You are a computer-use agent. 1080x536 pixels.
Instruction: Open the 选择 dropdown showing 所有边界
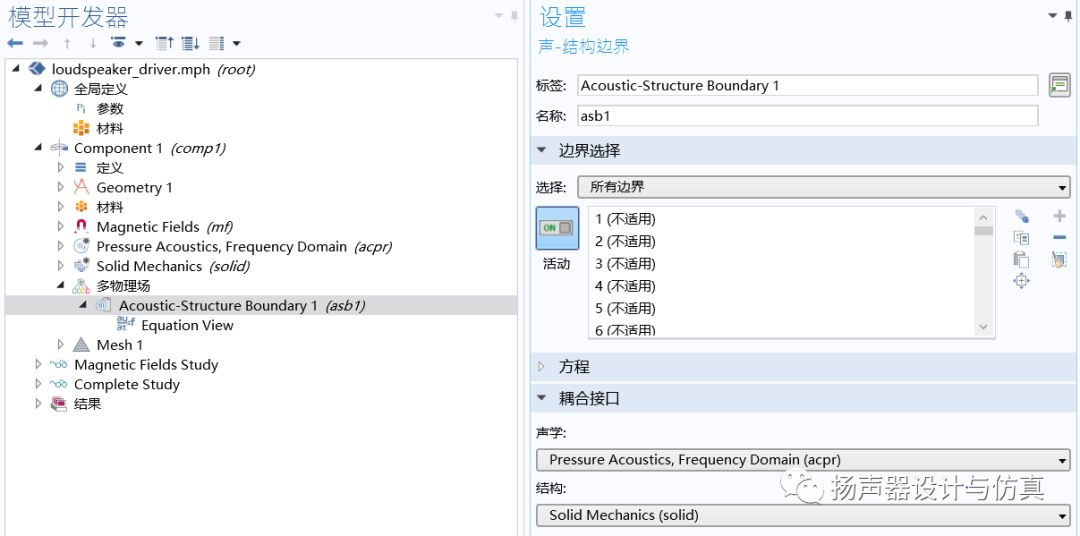[824, 187]
